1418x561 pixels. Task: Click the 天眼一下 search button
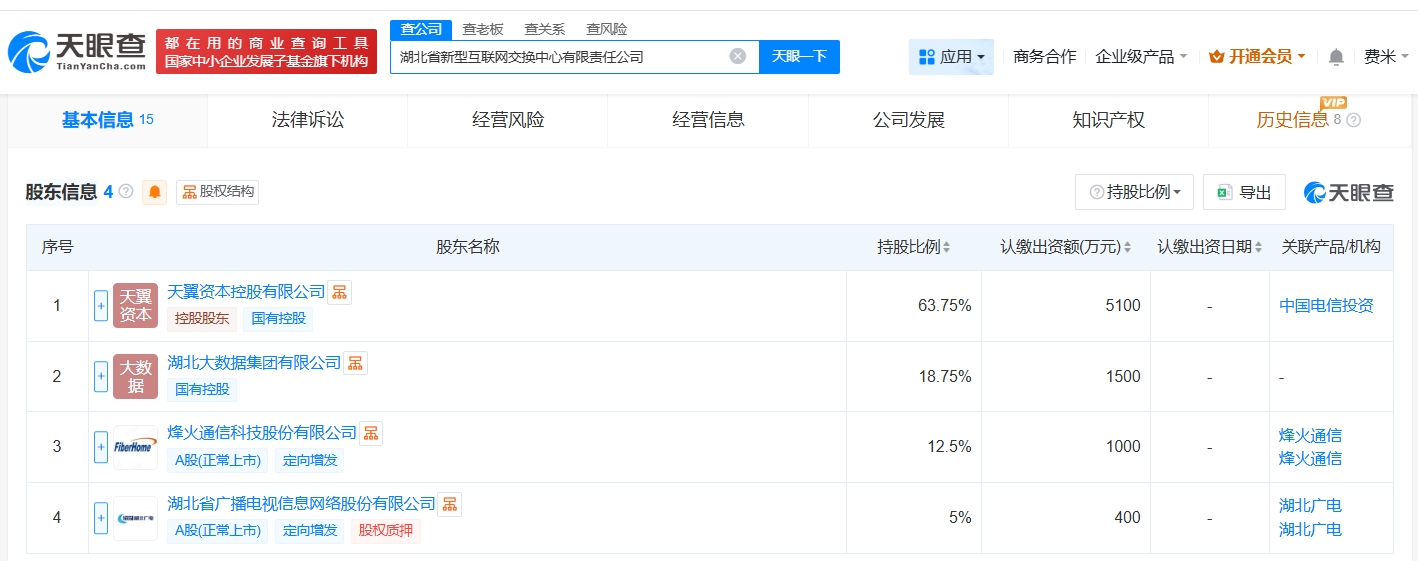tap(799, 56)
